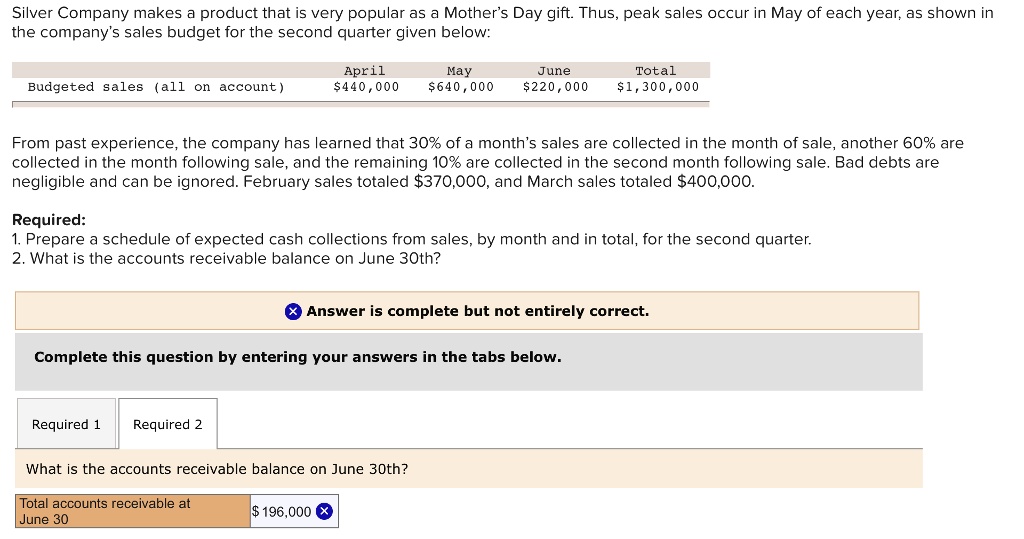This screenshot has height=539, width=1024.
Task: Select the $1,300,000 total sales cell
Action: pyautogui.click(x=658, y=87)
